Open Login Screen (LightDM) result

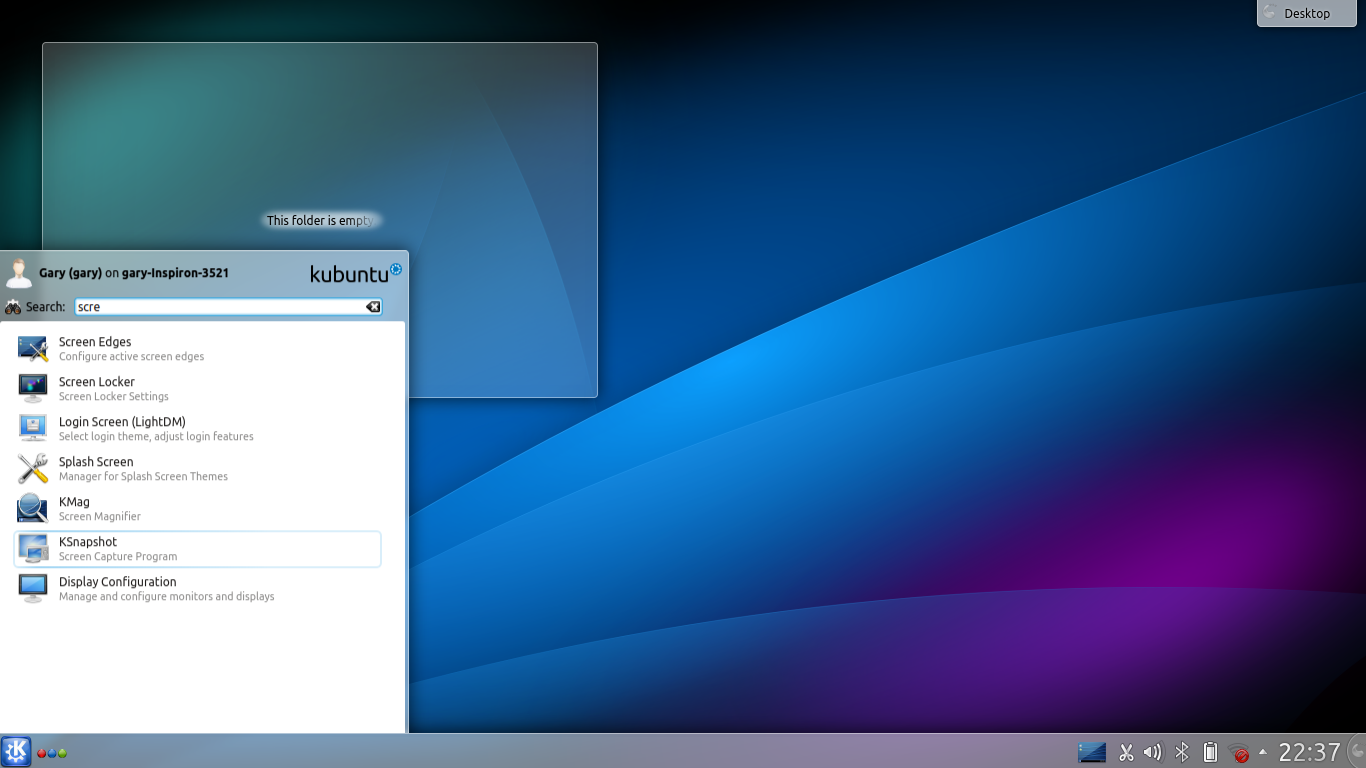(x=197, y=429)
